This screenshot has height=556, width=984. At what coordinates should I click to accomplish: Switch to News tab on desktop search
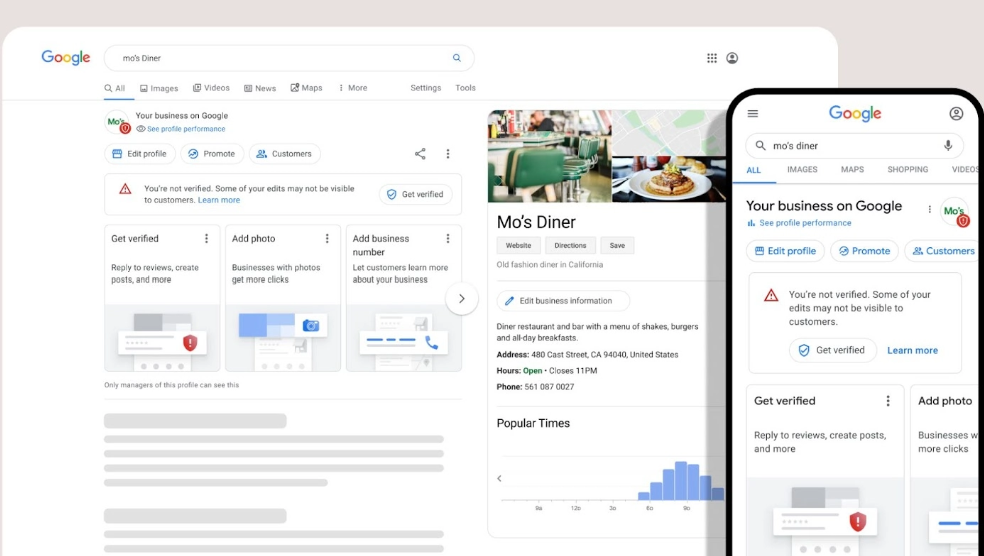coord(260,88)
